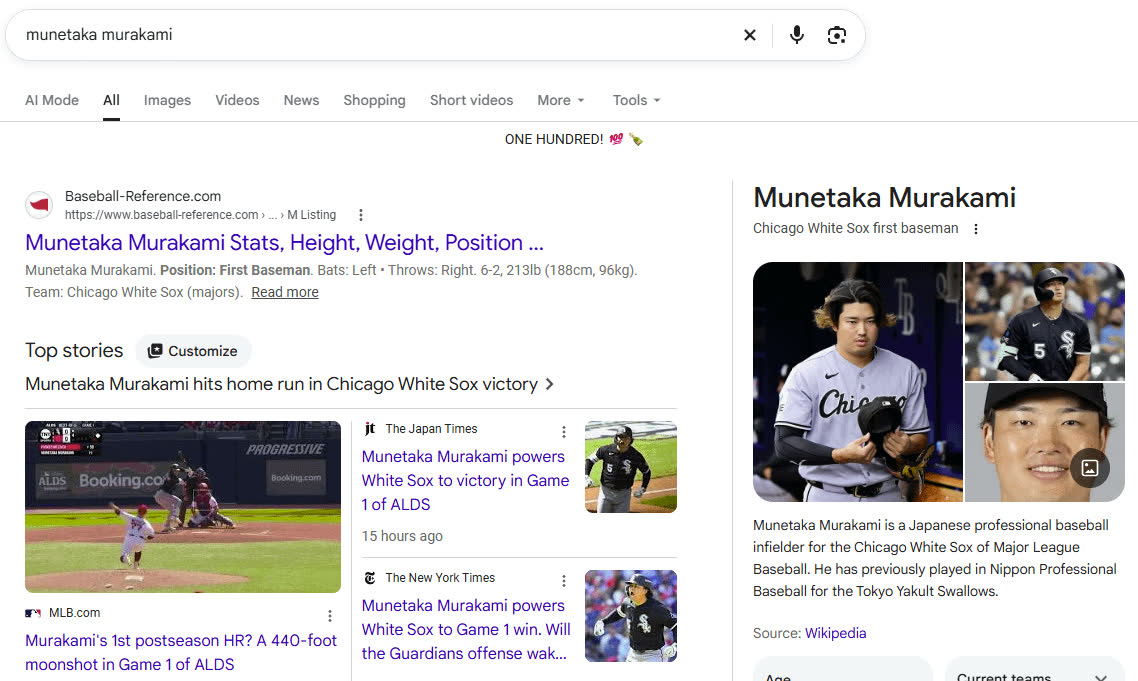Start voice search with the microphone icon

797,35
